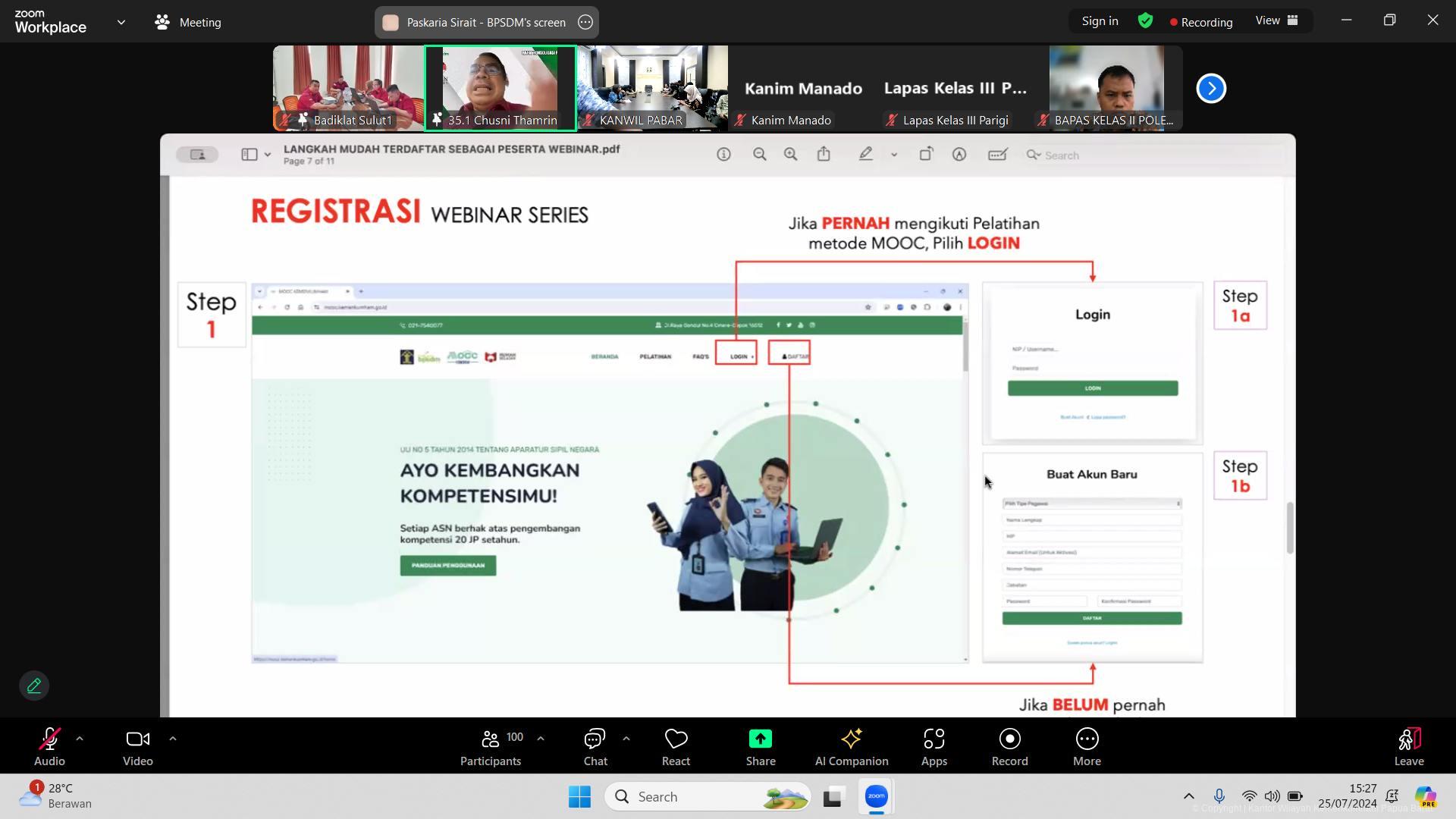Check the green encryption shield icon
Screen dimensions: 1456x819
pos(1145,21)
